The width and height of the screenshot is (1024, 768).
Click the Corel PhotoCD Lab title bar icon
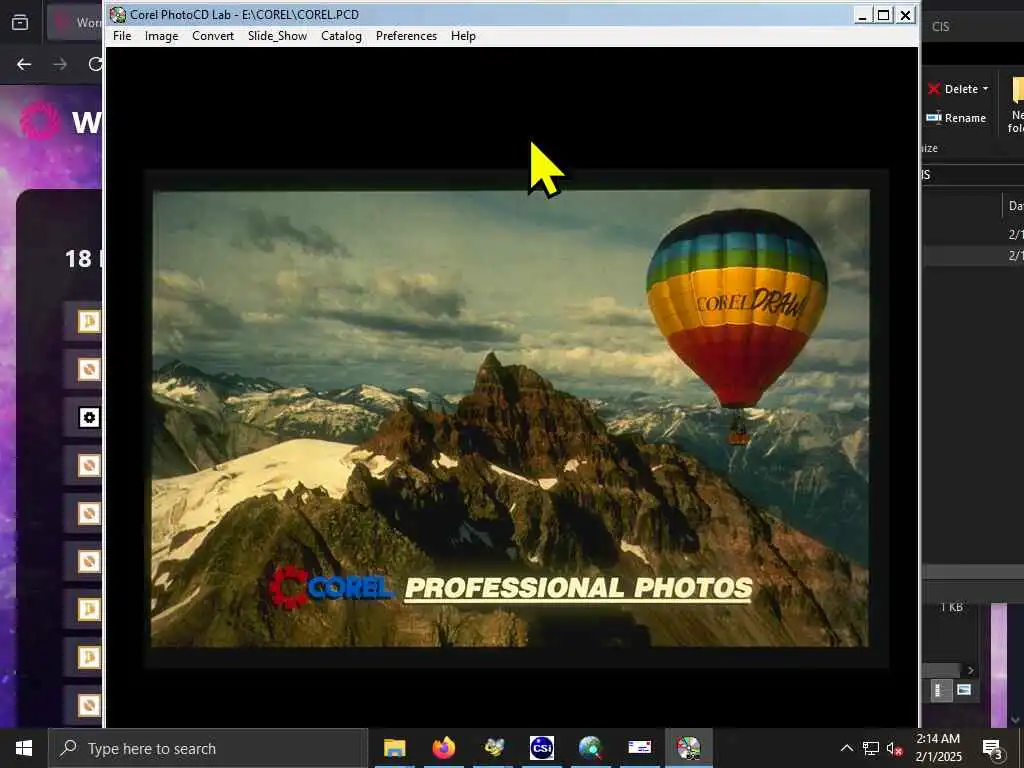(x=118, y=14)
